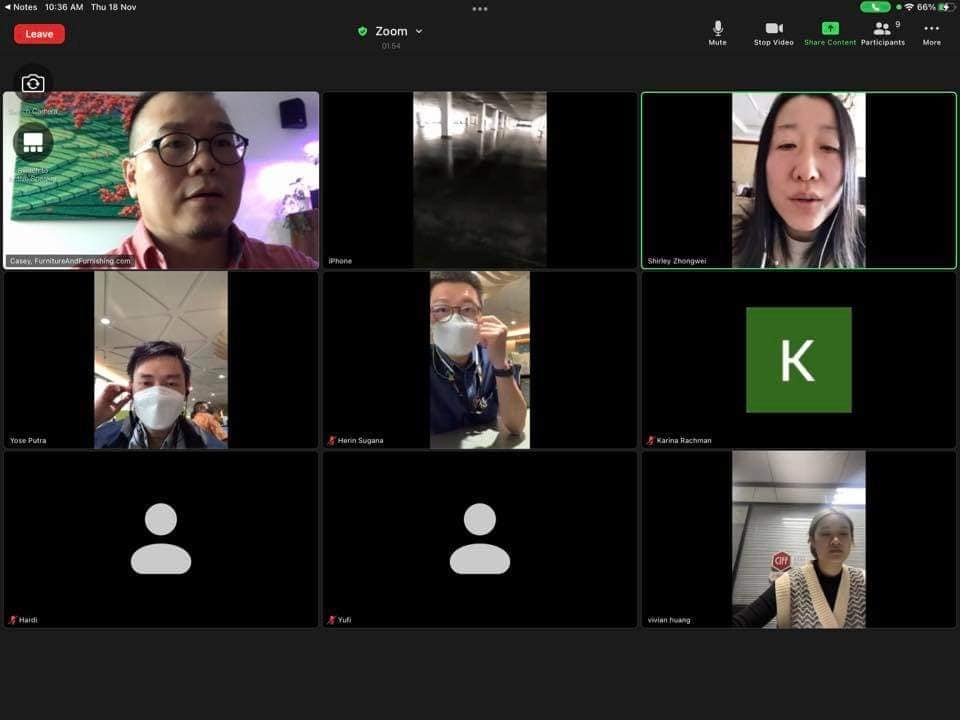Open the More options menu
Screen dimensions: 960x720
[931, 33]
